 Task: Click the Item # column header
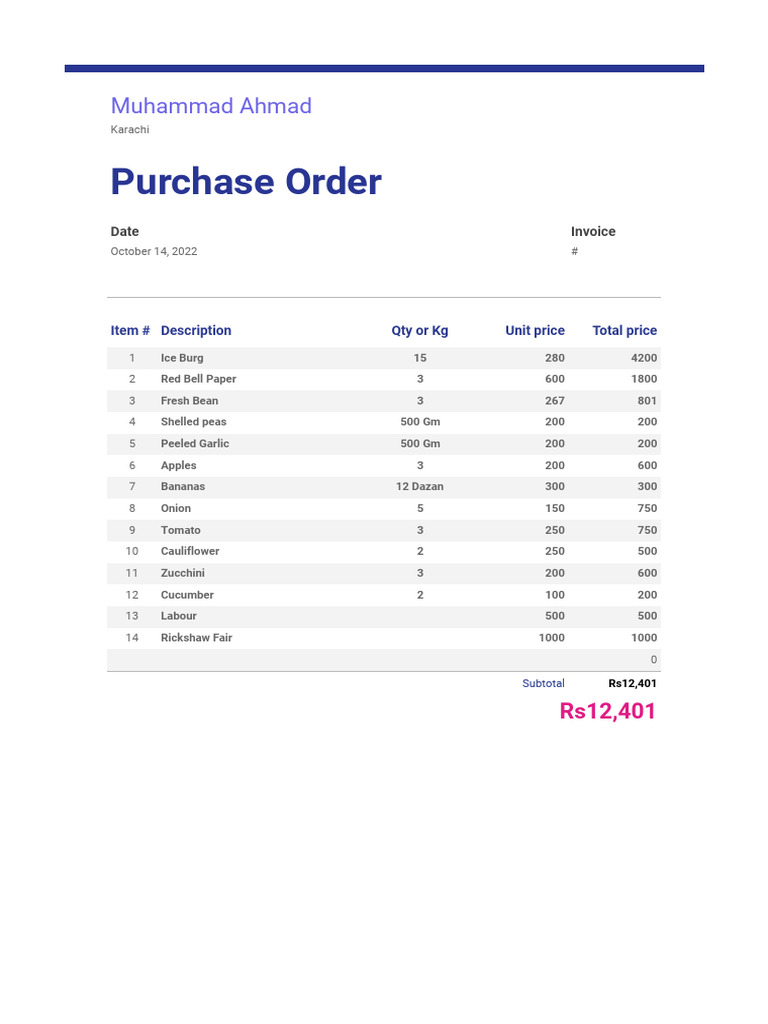[130, 330]
